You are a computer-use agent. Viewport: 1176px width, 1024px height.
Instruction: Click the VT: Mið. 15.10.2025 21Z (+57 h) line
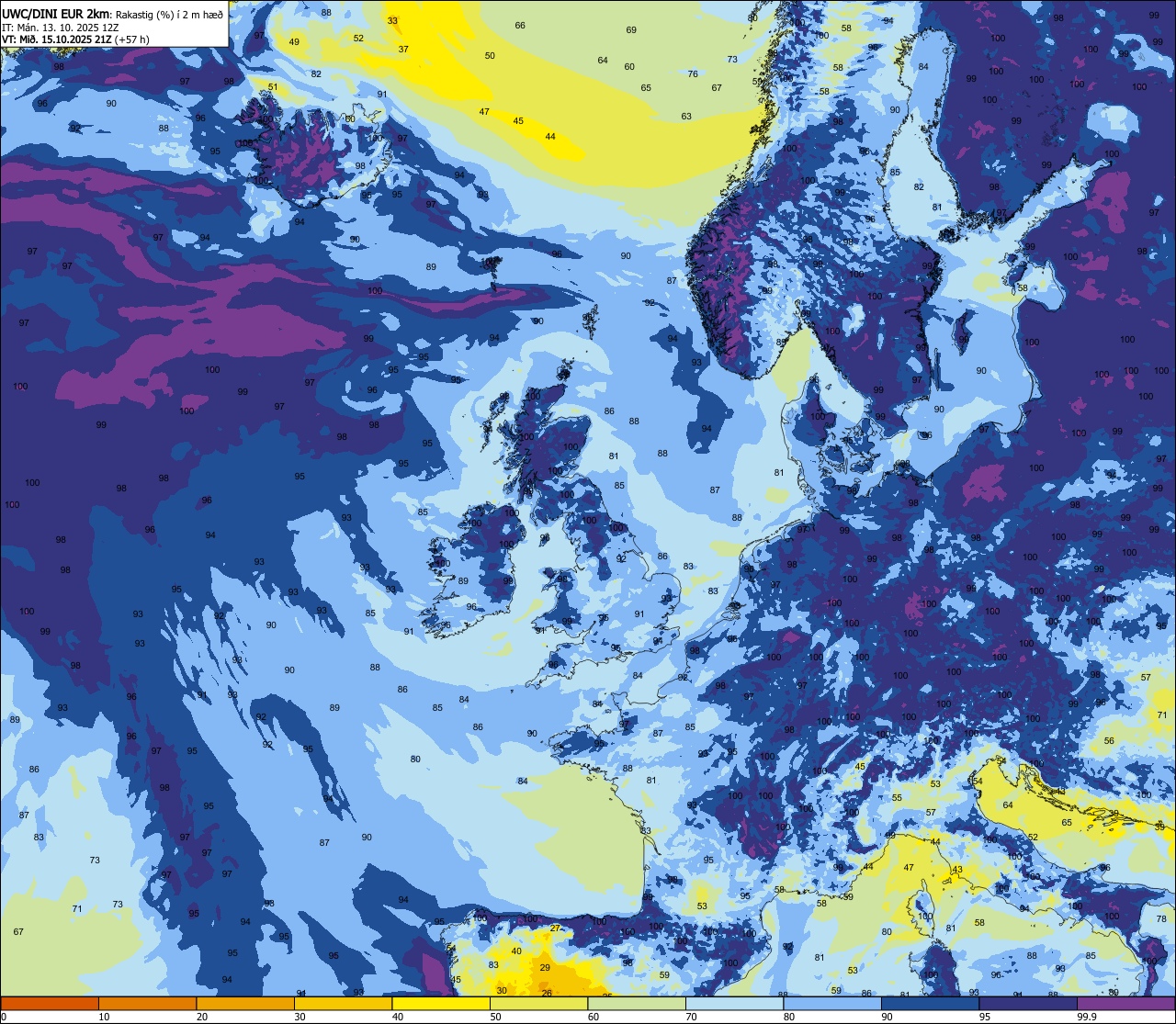pos(75,39)
